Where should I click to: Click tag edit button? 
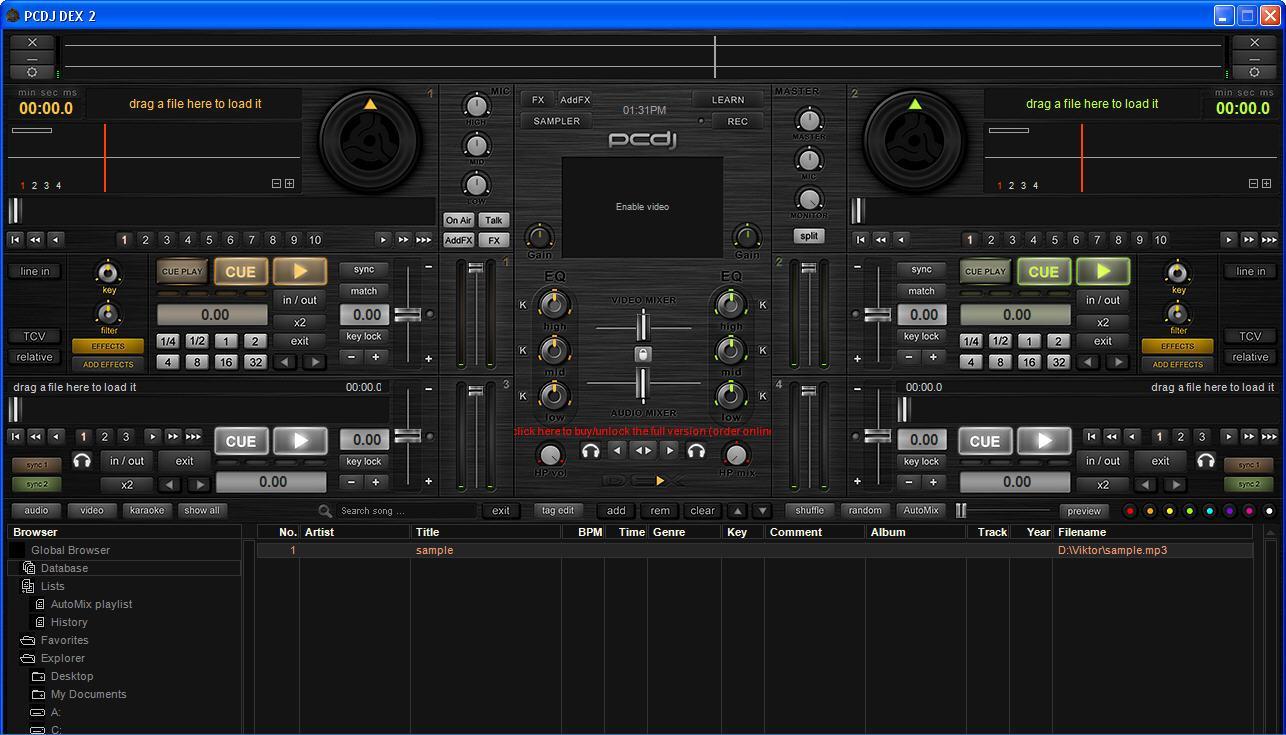(x=558, y=511)
